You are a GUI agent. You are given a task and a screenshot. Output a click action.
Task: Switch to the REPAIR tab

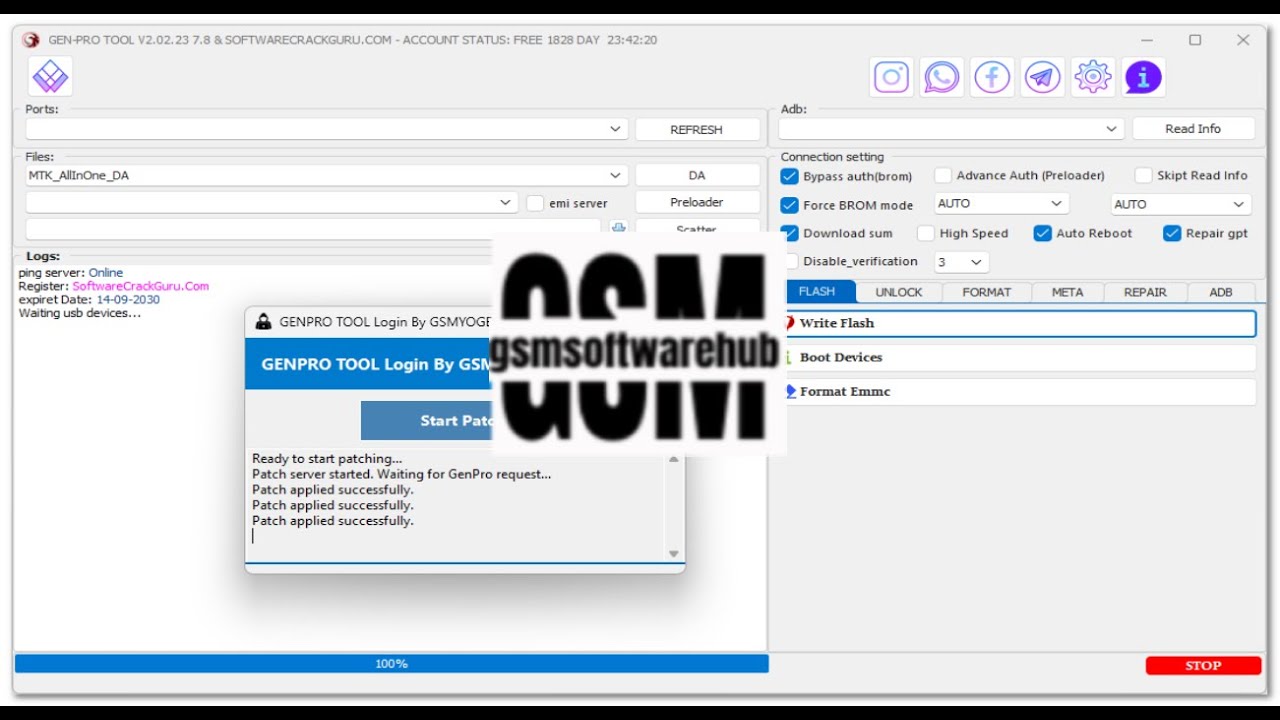pyautogui.click(x=1145, y=292)
